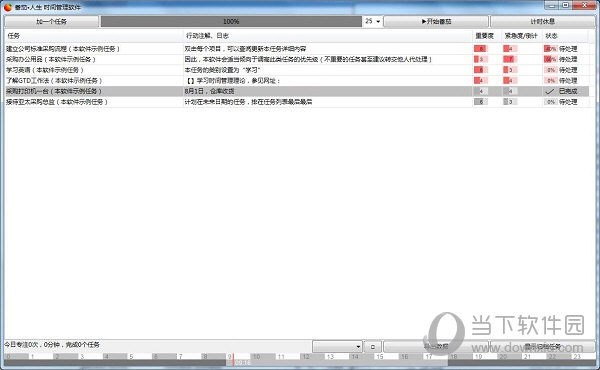Click the 显示归档任务 button at bottom right
Image resolution: width=600 pixels, height=370 pixels.
point(543,347)
